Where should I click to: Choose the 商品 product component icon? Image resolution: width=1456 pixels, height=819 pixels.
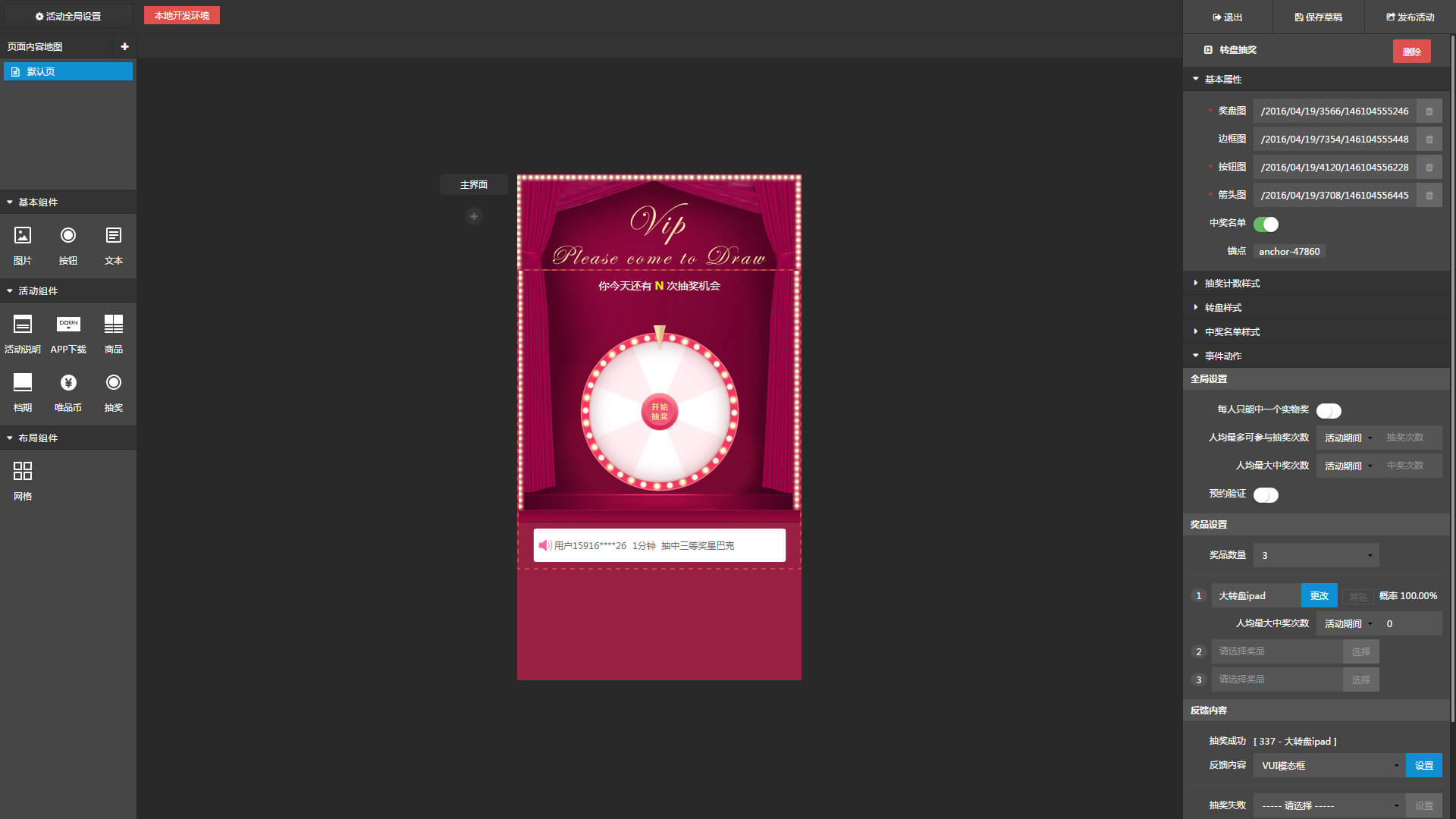pos(113,325)
